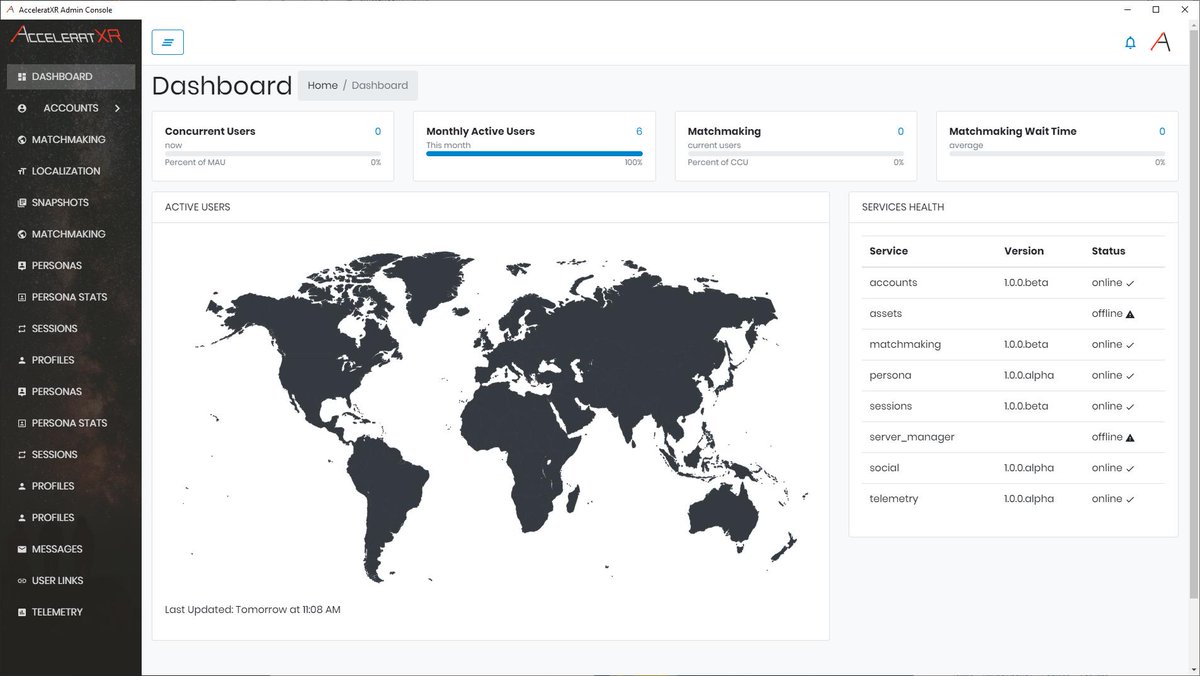This screenshot has height=676, width=1200.
Task: Click the online checkmark for social service
Action: pos(1130,469)
